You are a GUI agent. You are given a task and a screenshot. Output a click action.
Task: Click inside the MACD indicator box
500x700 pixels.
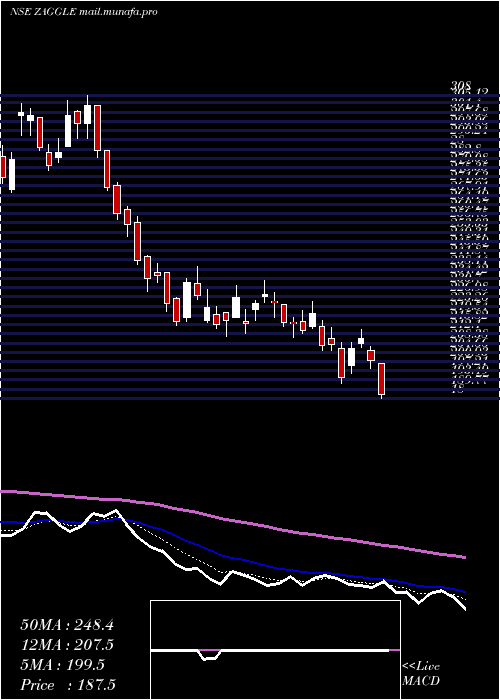click(275, 650)
